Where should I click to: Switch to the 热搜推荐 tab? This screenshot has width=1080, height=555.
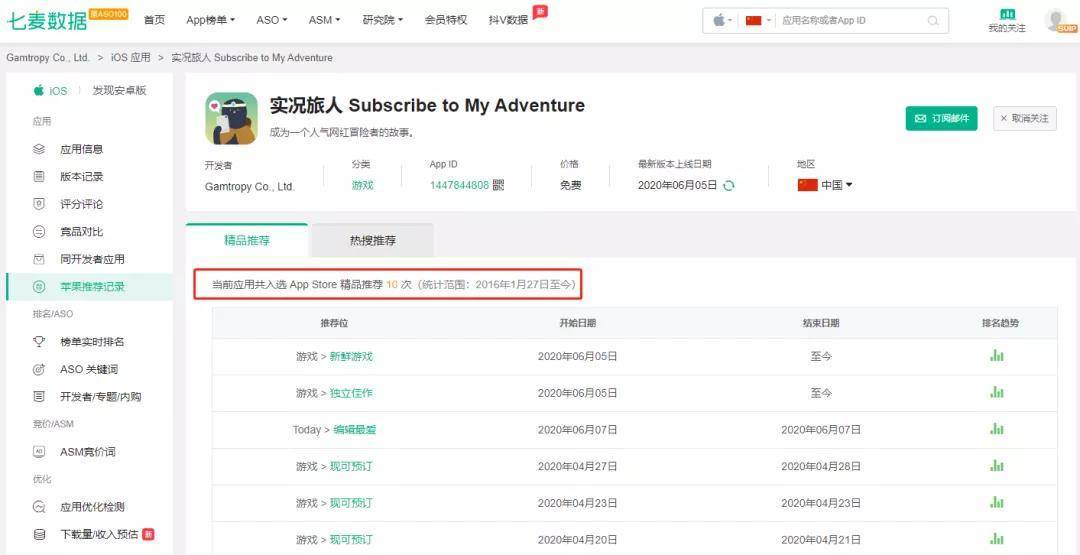click(372, 241)
